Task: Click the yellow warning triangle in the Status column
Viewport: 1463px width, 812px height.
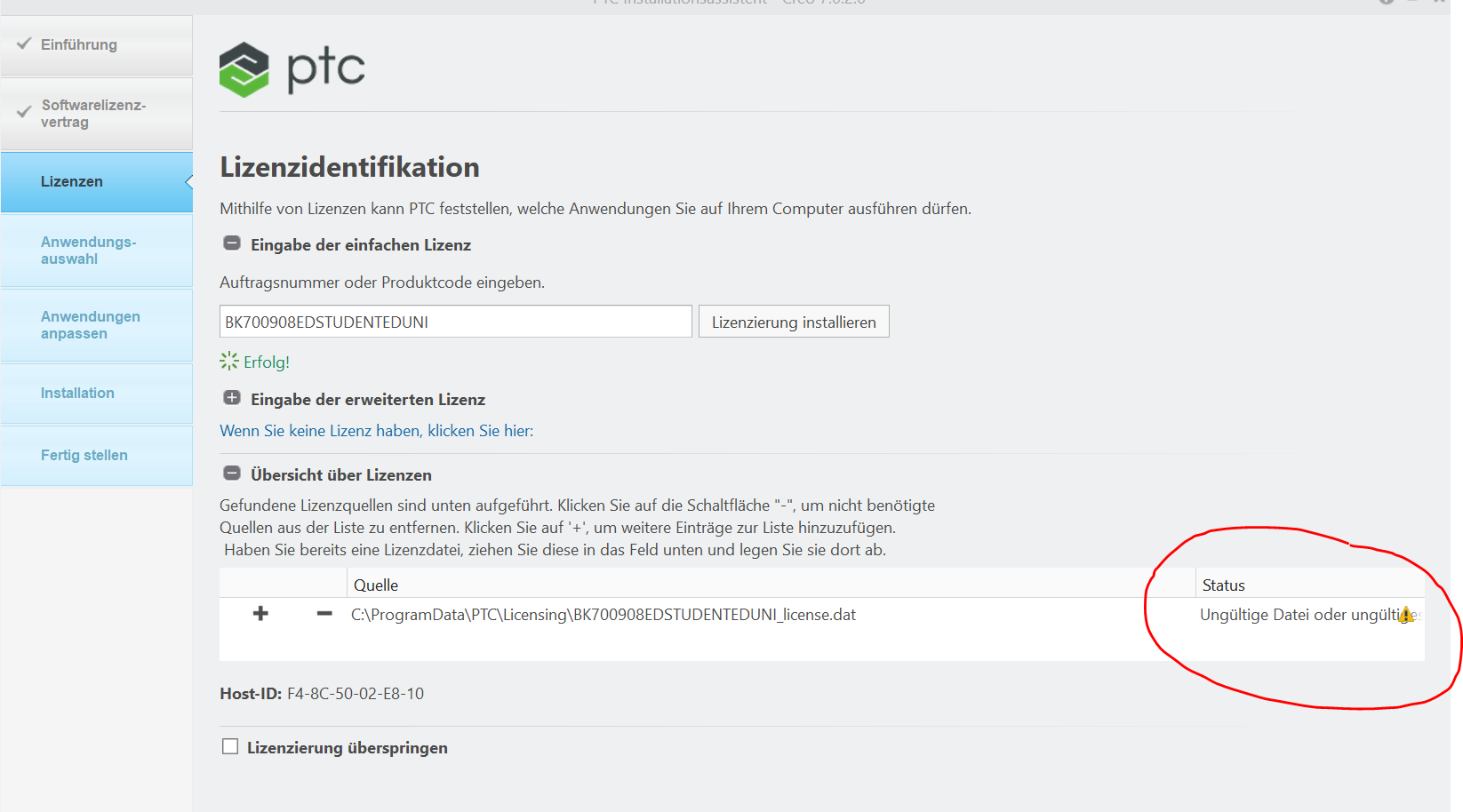Action: pyautogui.click(x=1407, y=614)
